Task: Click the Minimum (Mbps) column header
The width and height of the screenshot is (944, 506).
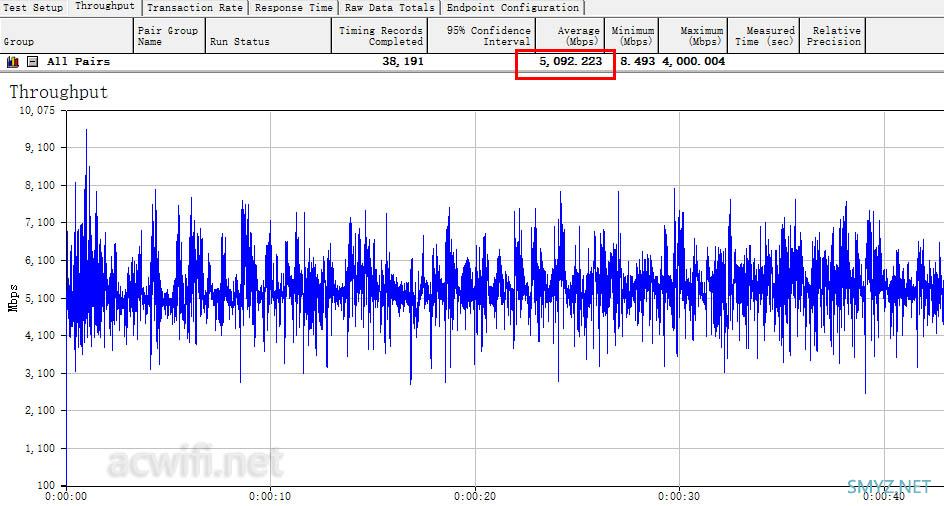Action: coord(632,36)
